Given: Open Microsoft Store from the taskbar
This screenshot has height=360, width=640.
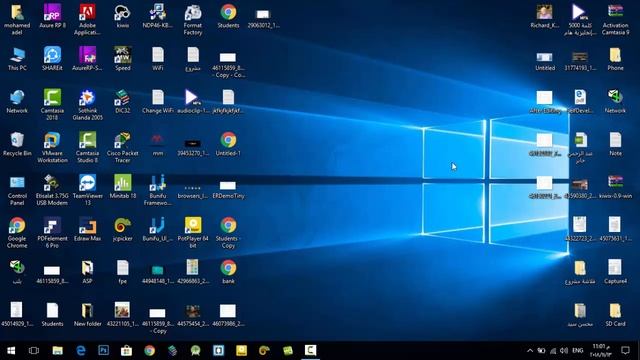Looking at the screenshot, I should 127,351.
